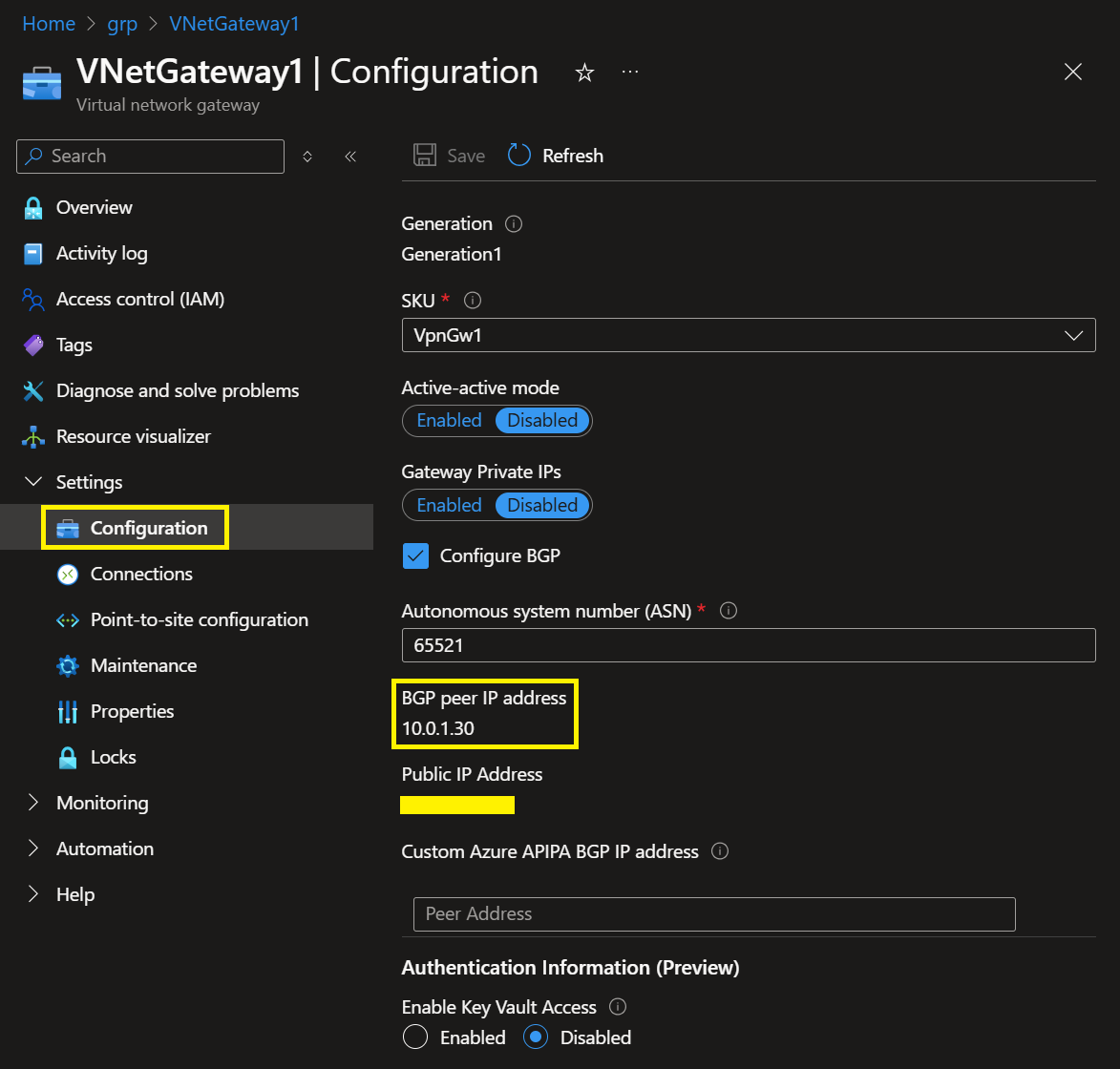This screenshot has height=1069, width=1120.
Task: Click the ASN field showing 65521
Action: click(x=748, y=645)
